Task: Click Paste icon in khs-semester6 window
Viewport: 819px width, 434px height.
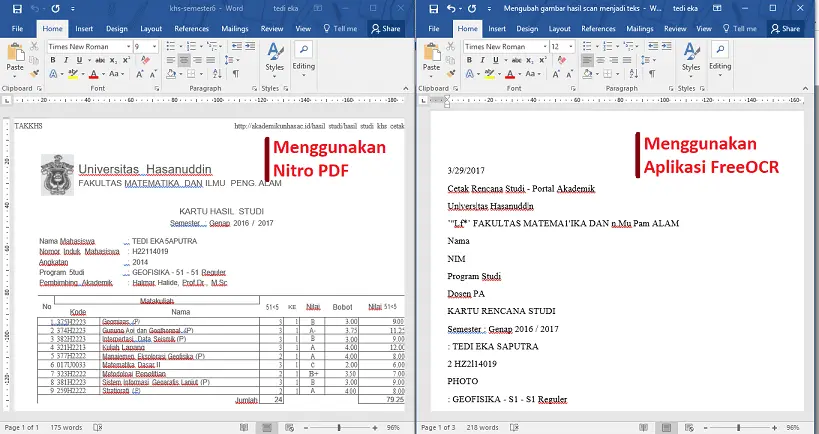Action: 15,53
